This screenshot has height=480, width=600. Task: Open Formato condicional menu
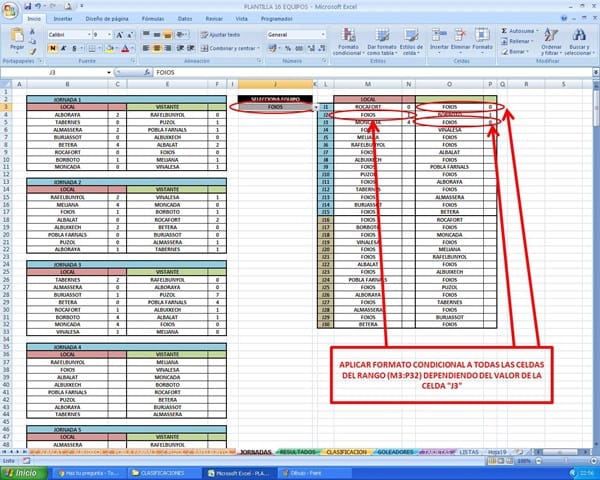tap(348, 41)
